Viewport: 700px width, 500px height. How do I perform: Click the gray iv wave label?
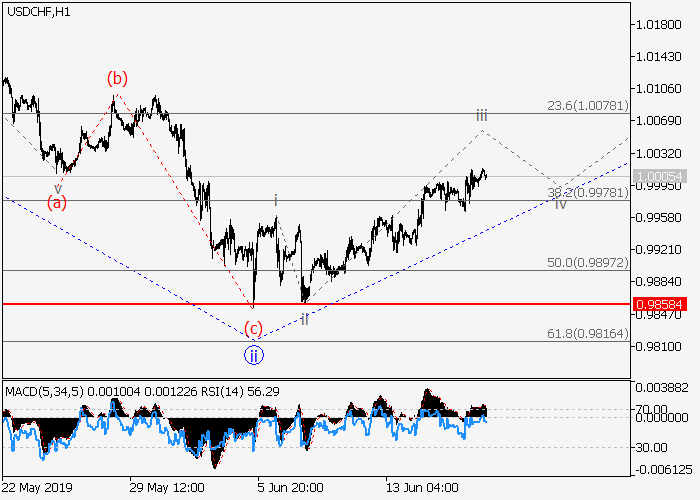560,204
